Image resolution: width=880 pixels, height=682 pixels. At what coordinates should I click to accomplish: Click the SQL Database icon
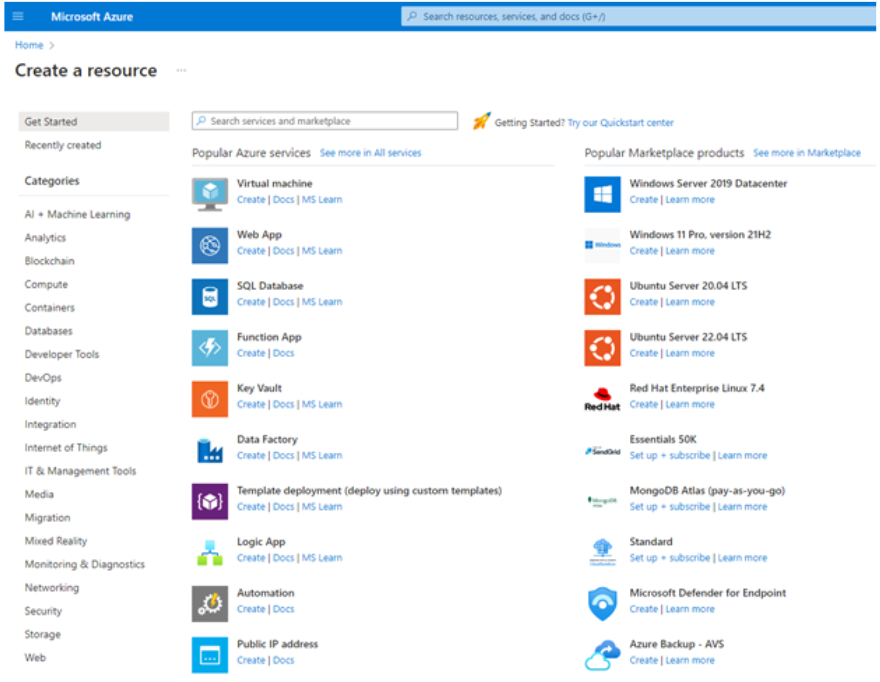(210, 296)
